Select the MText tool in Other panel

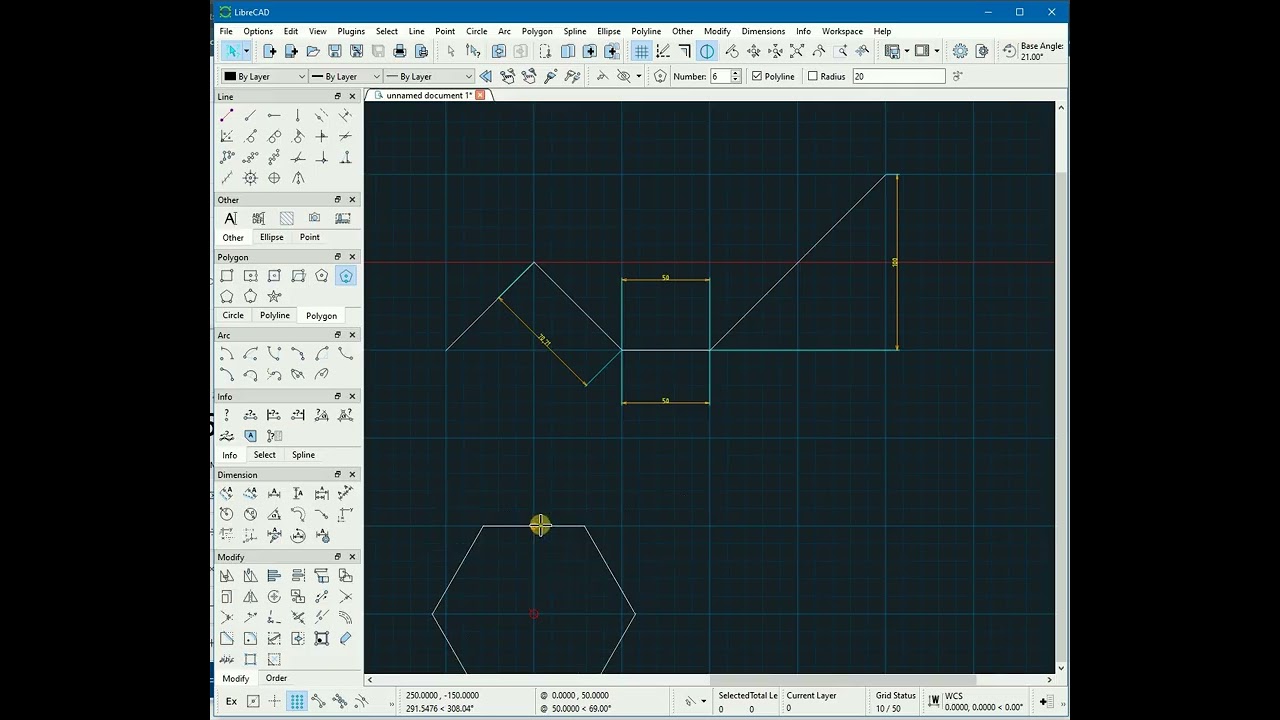tap(258, 218)
